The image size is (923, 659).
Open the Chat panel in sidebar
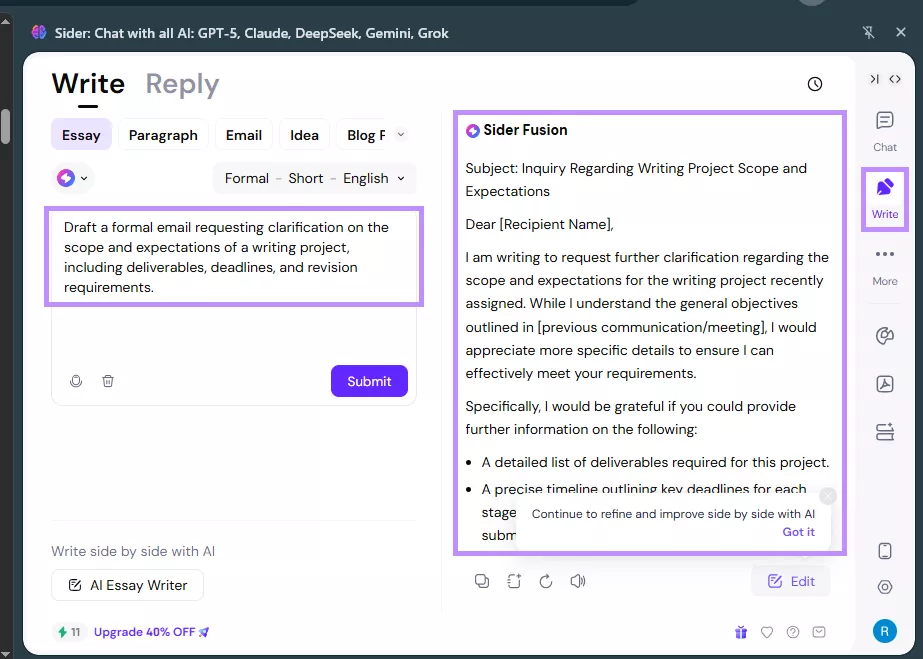coord(884,128)
